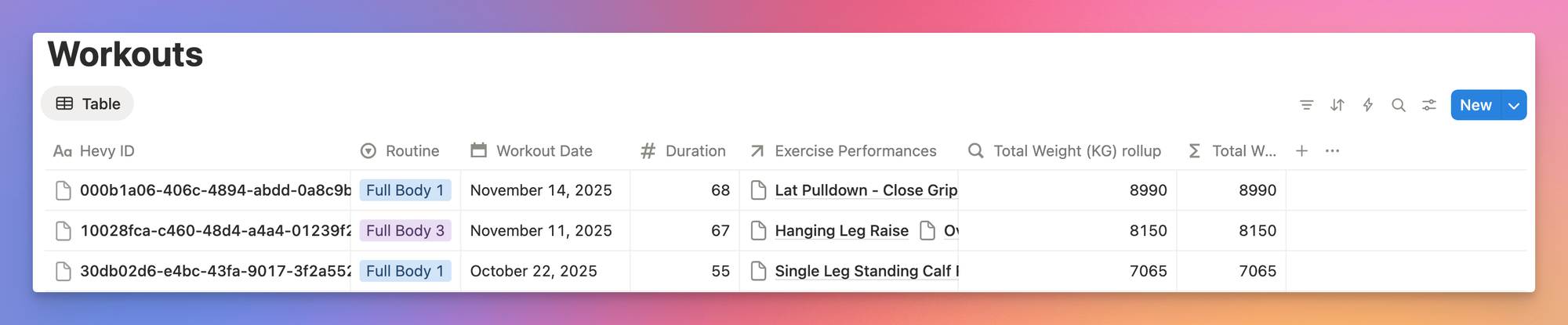
Task: Click the search magnifier icon
Action: point(1399,105)
